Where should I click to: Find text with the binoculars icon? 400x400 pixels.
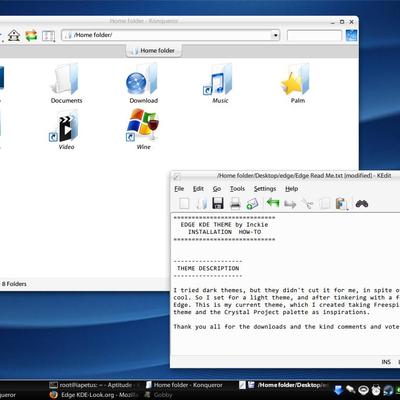click(362, 203)
